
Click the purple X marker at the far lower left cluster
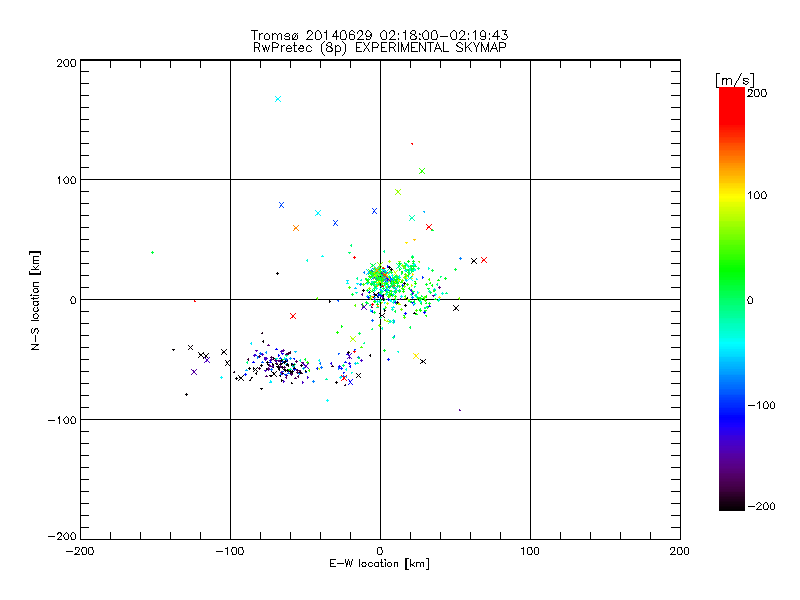click(194, 372)
